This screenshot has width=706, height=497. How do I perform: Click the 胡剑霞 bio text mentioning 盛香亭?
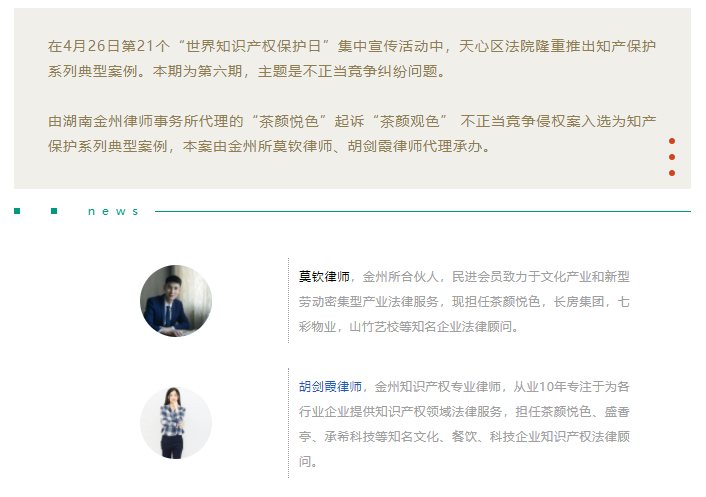click(x=464, y=424)
